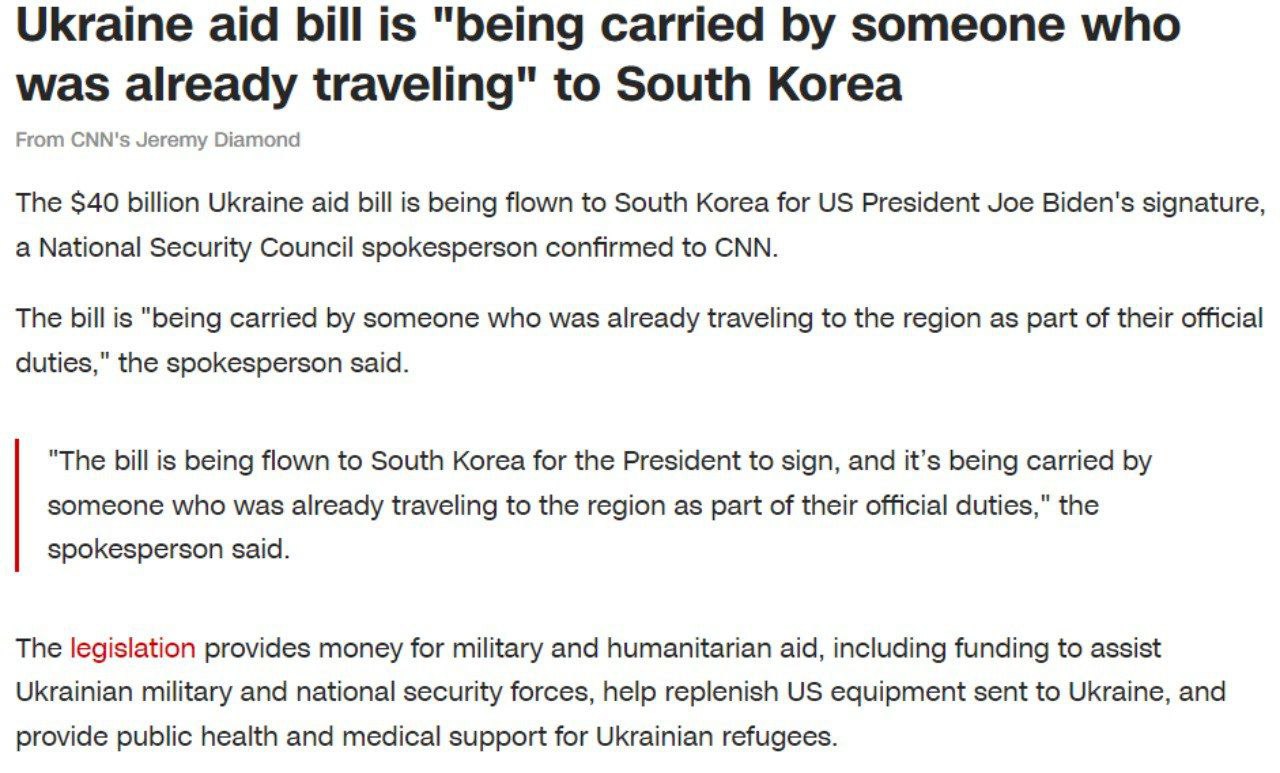Screen dimensions: 1280x773
Task: Click the article headline about Ukraine aid bill
Action: click(598, 54)
